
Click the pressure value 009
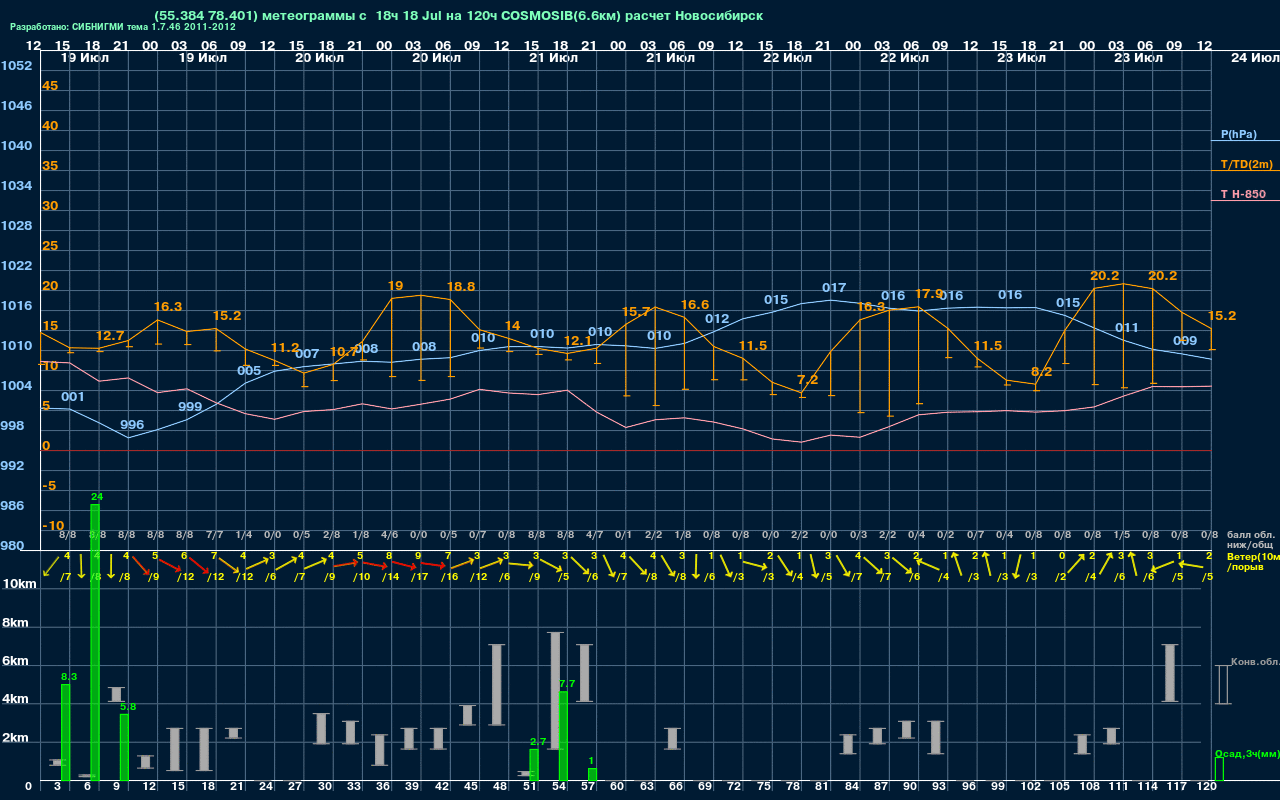(1185, 341)
